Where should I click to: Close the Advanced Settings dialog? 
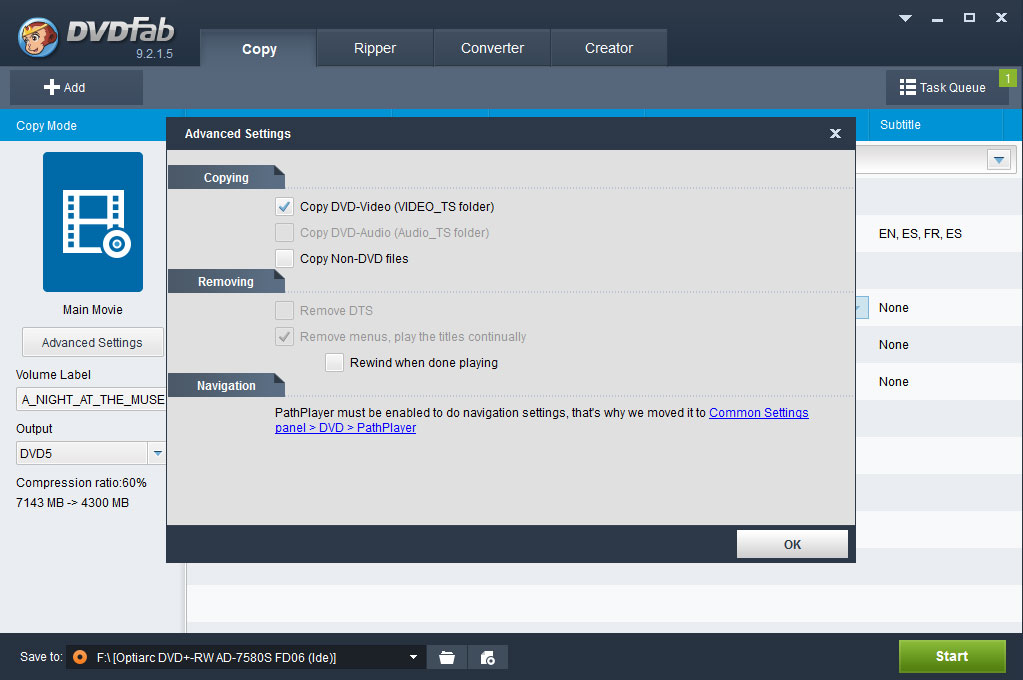[x=835, y=134]
